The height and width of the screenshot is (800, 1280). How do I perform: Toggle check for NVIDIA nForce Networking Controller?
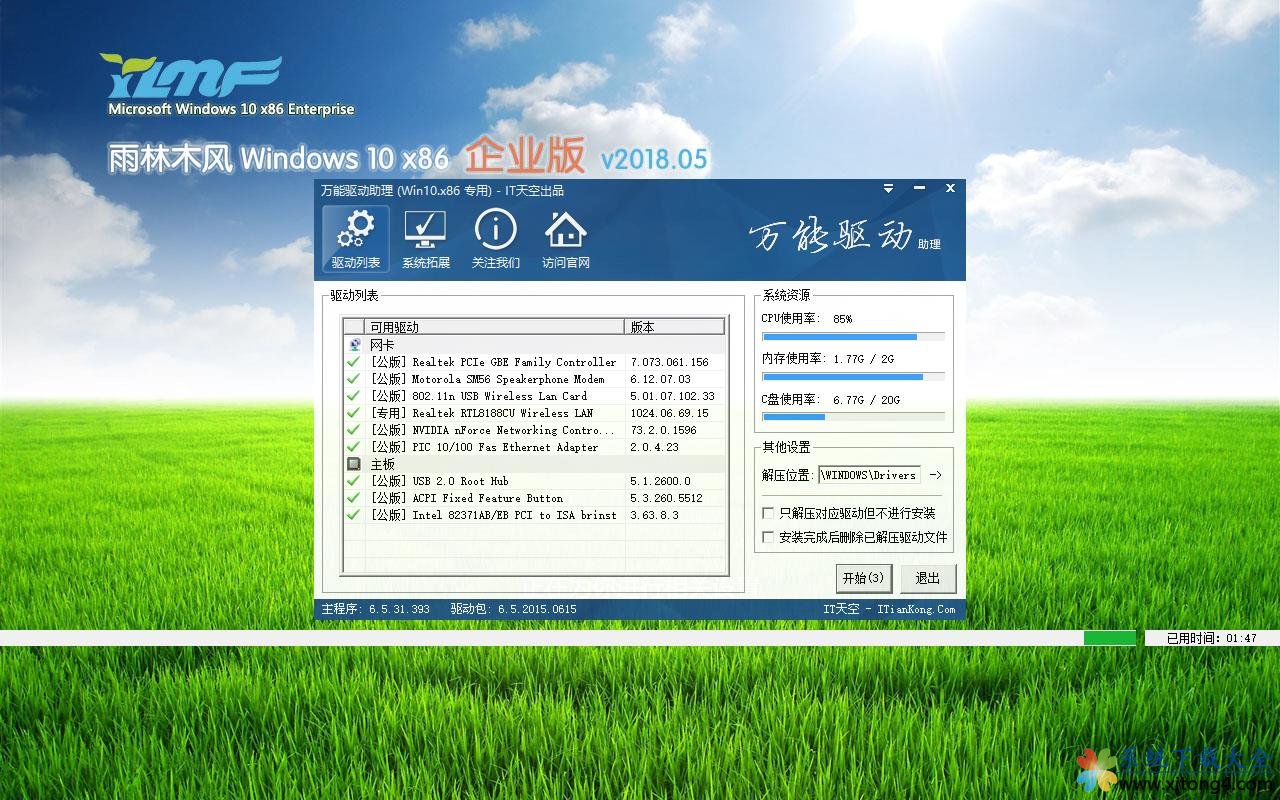tap(353, 430)
